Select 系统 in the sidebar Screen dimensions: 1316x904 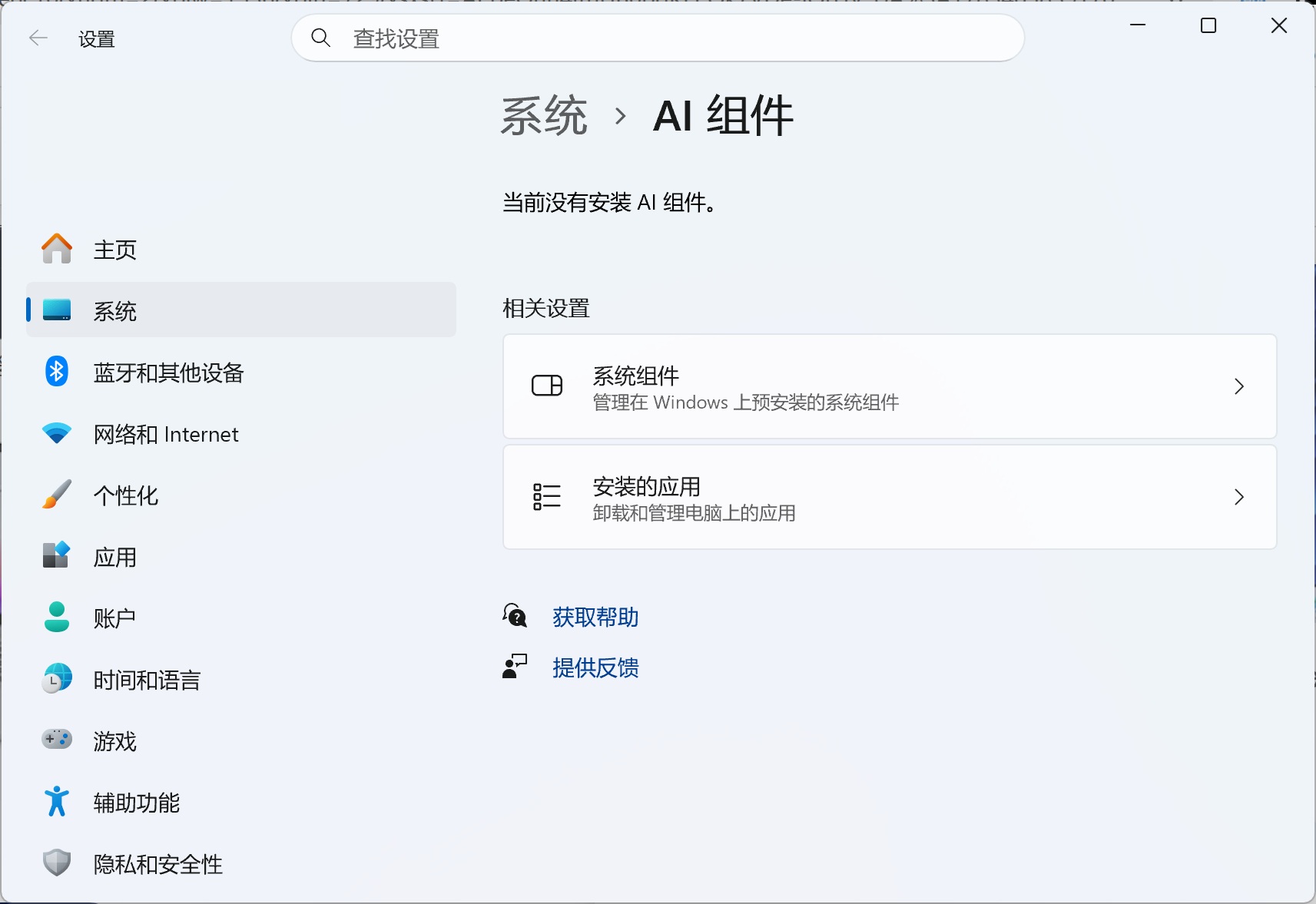tap(241, 310)
